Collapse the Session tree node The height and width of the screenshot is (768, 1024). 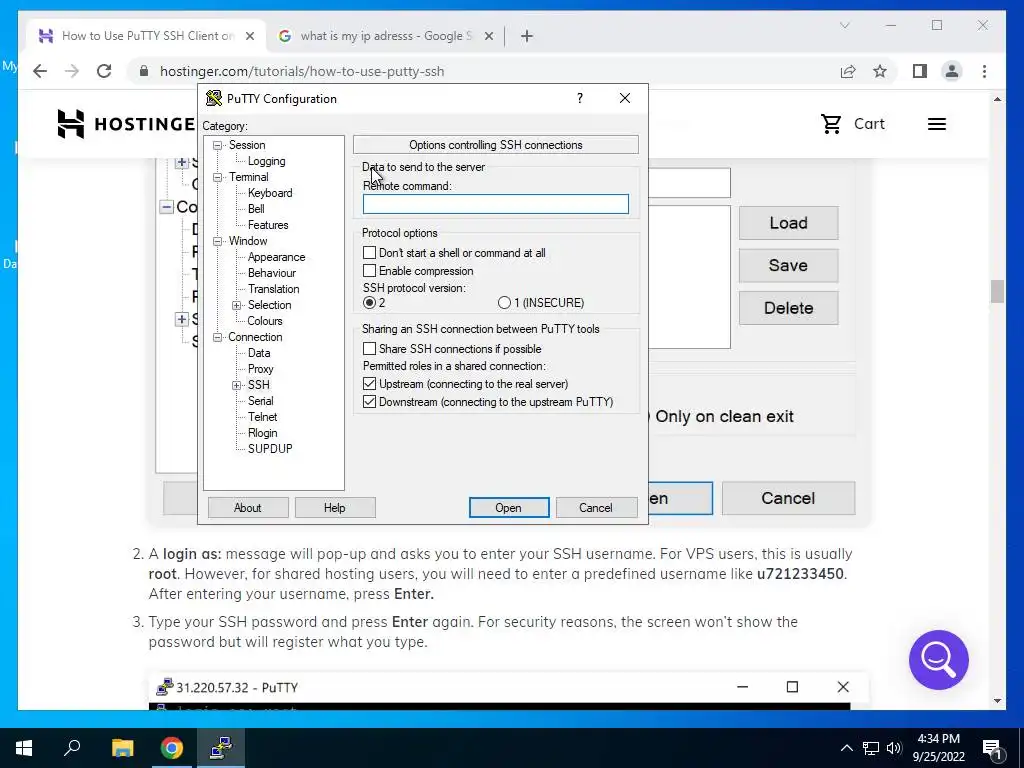pos(217,145)
